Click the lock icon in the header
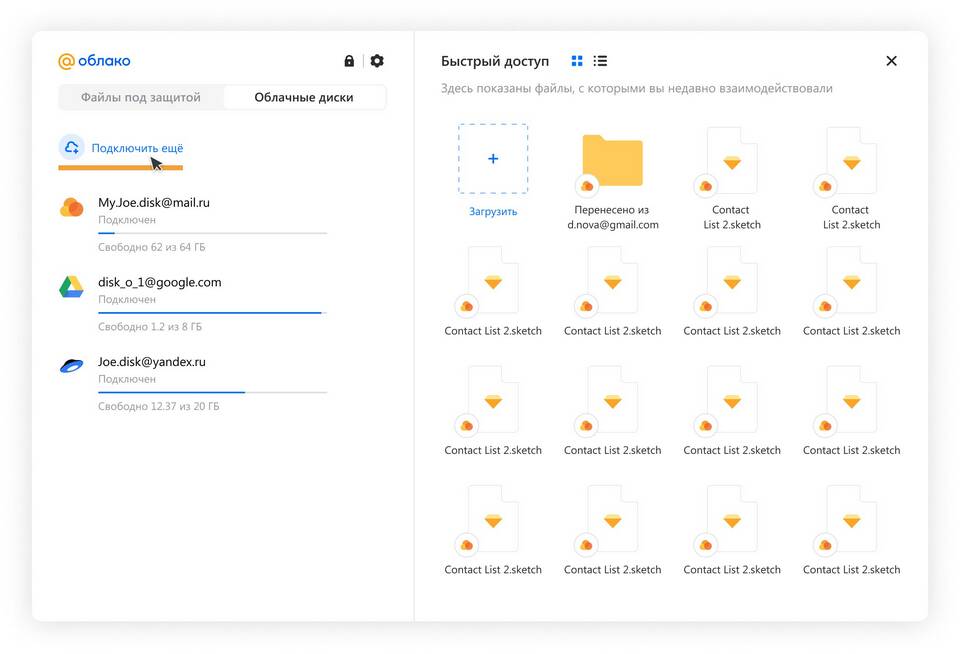Image resolution: width=960 pixels, height=654 pixels. click(349, 61)
